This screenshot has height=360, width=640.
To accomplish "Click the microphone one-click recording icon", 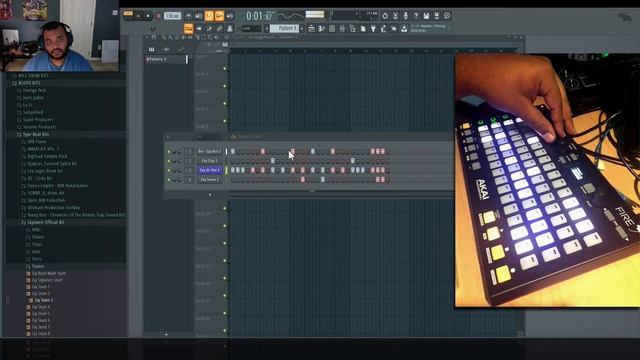I will tap(406, 16).
